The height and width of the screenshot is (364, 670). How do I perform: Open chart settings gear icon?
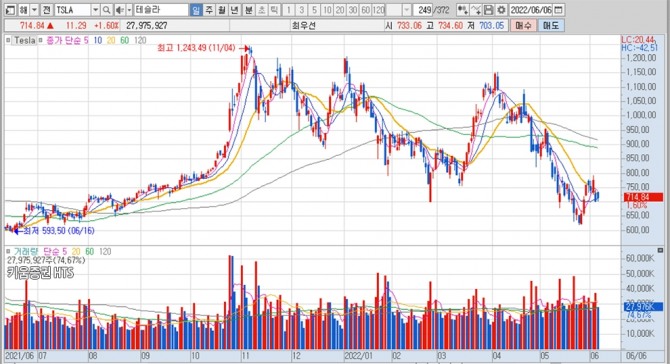tap(502, 10)
